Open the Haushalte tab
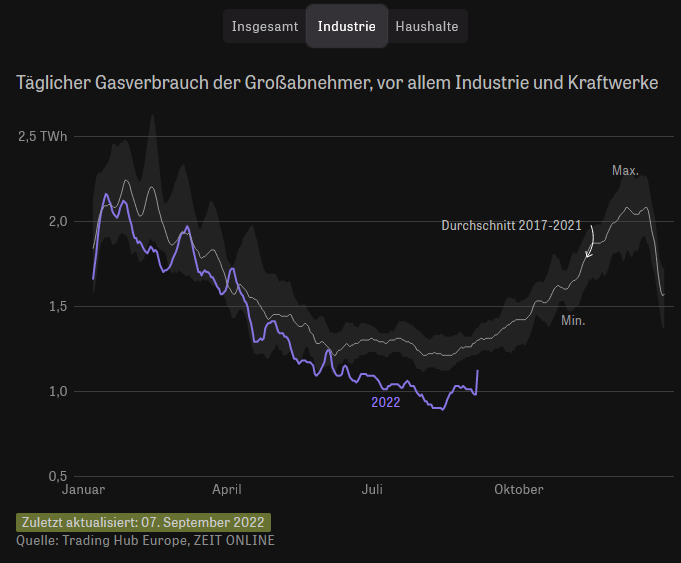Image resolution: width=681 pixels, height=563 pixels. click(427, 26)
